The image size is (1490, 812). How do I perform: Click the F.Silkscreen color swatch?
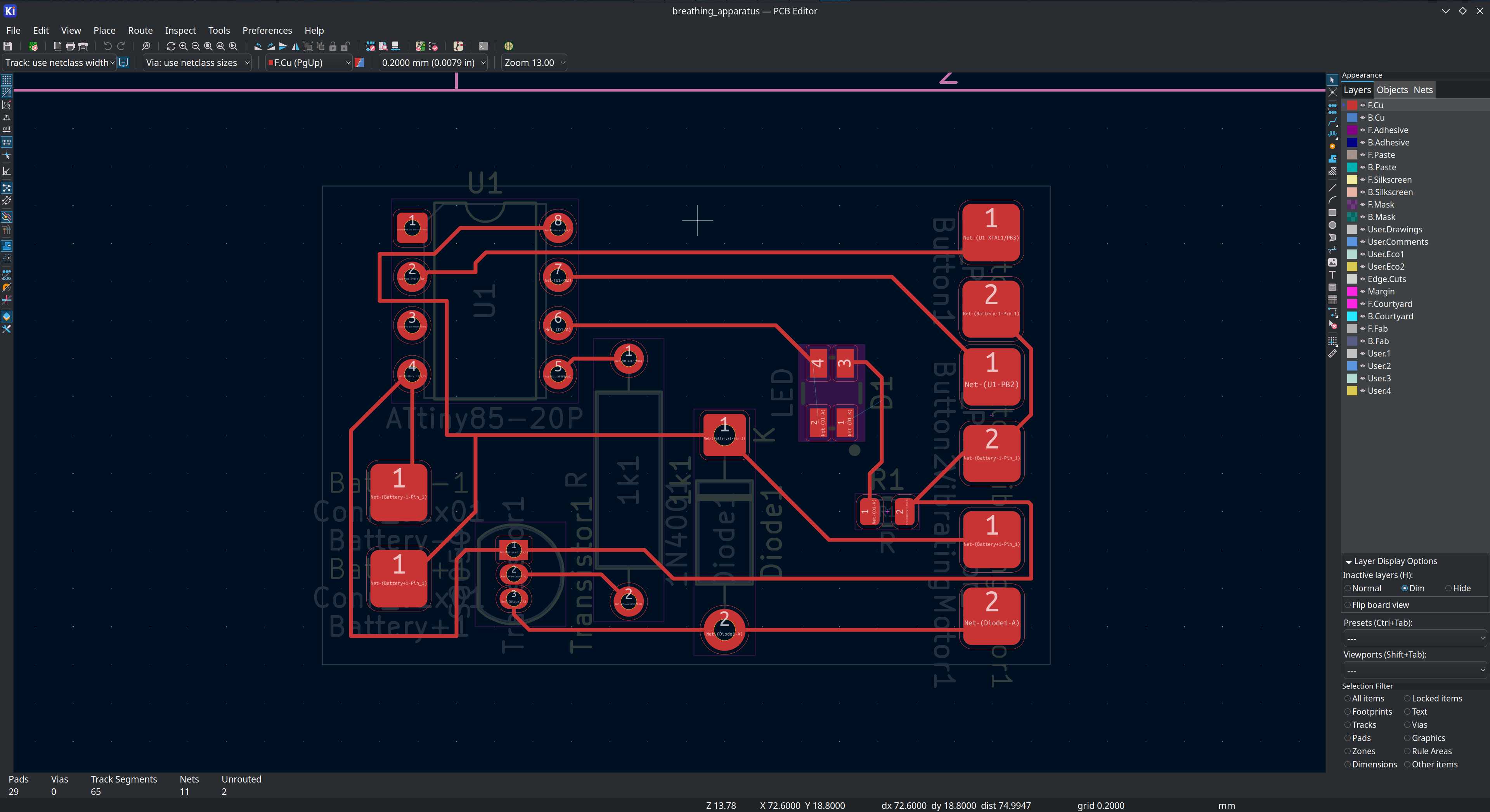pos(1352,180)
